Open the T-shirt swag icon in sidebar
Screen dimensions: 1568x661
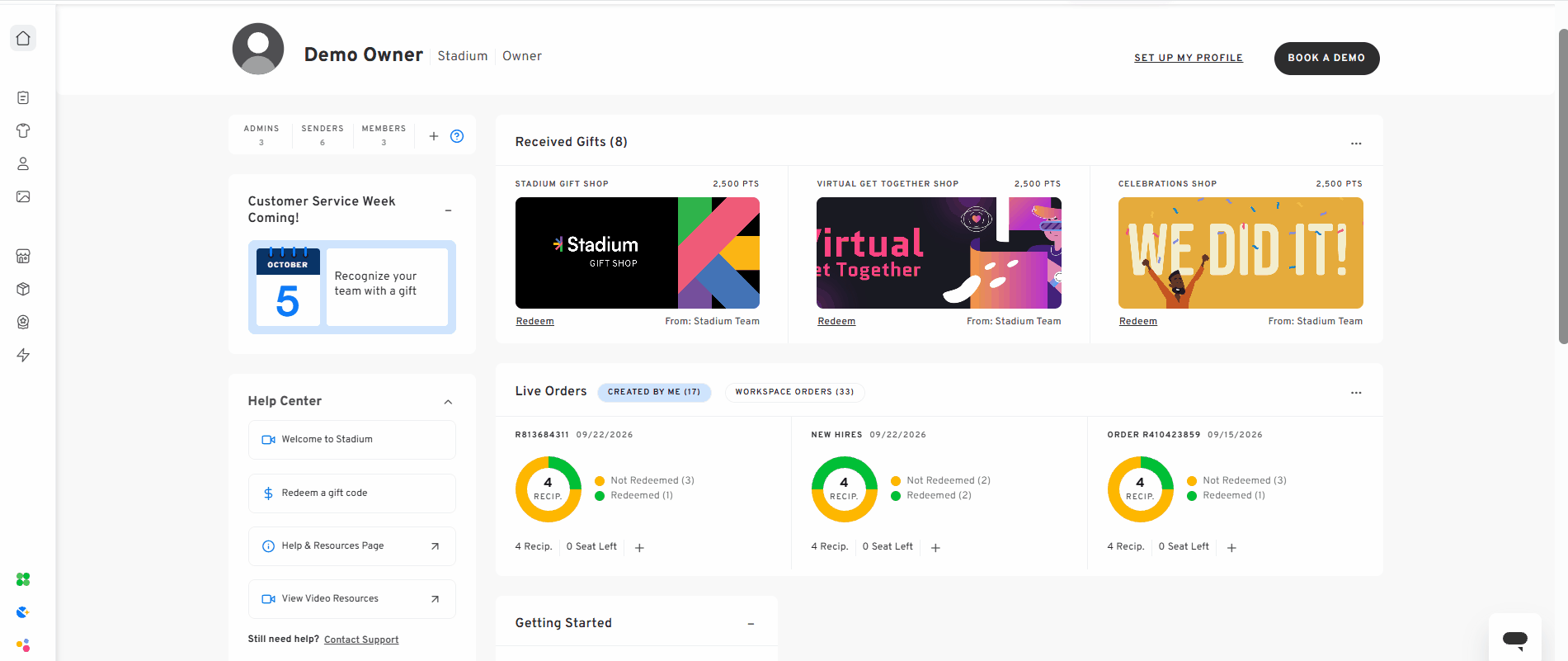click(x=23, y=130)
